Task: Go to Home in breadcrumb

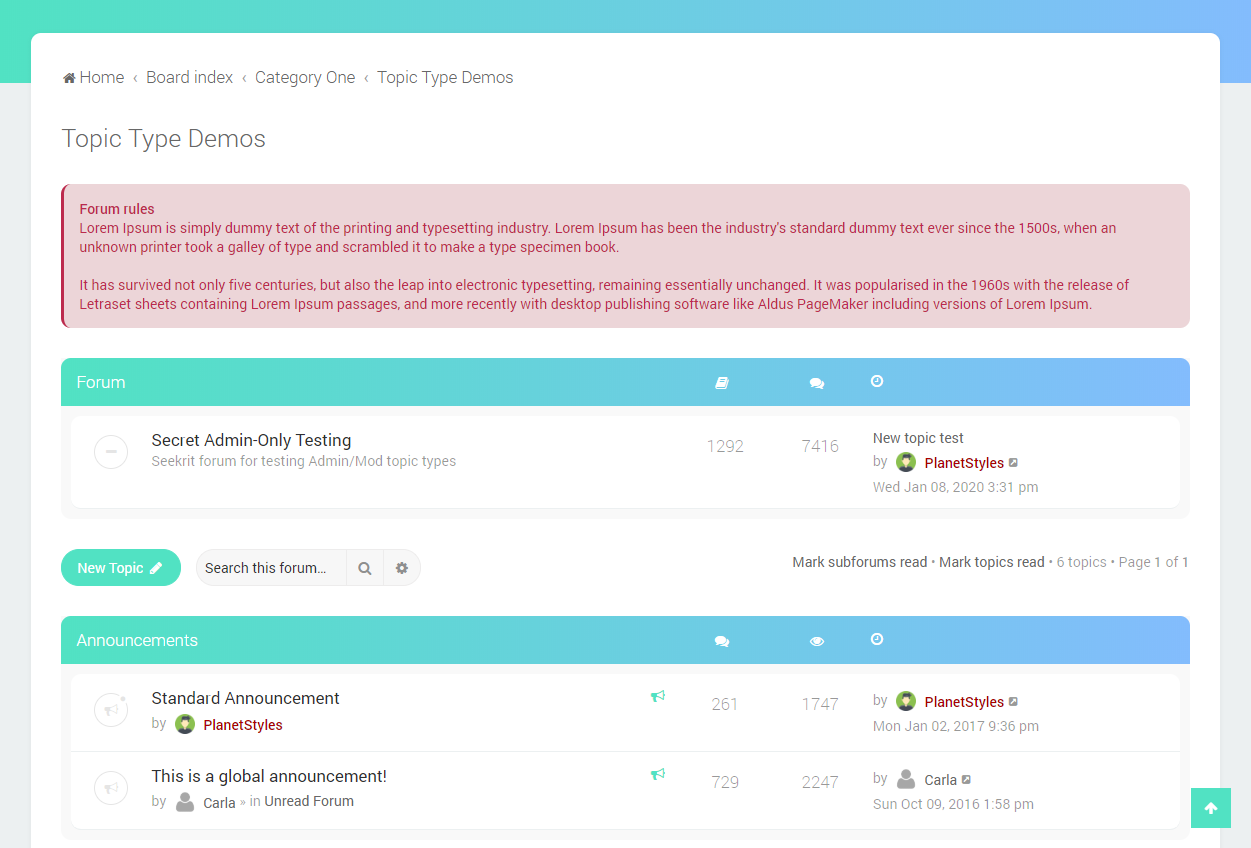Action: click(x=94, y=78)
